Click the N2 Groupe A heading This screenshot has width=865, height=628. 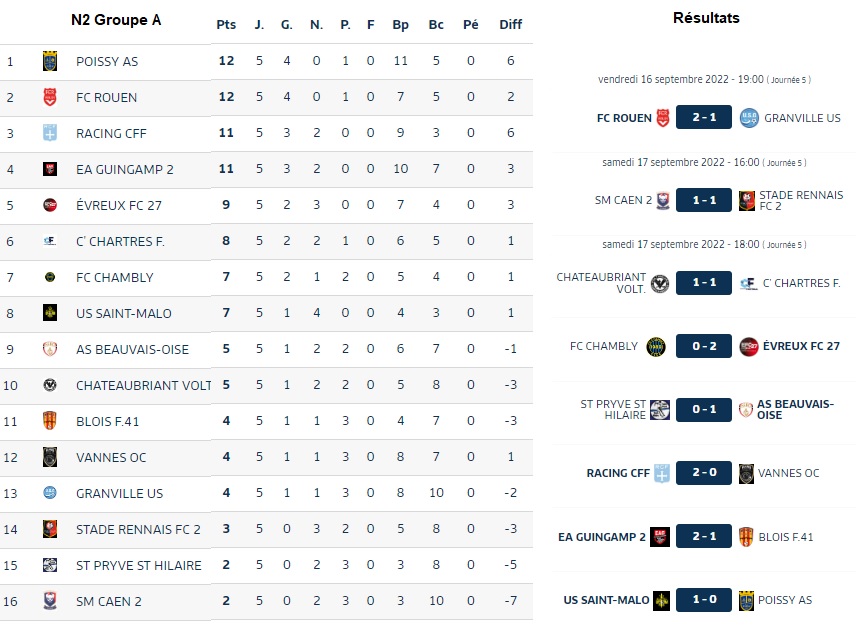pos(116,20)
